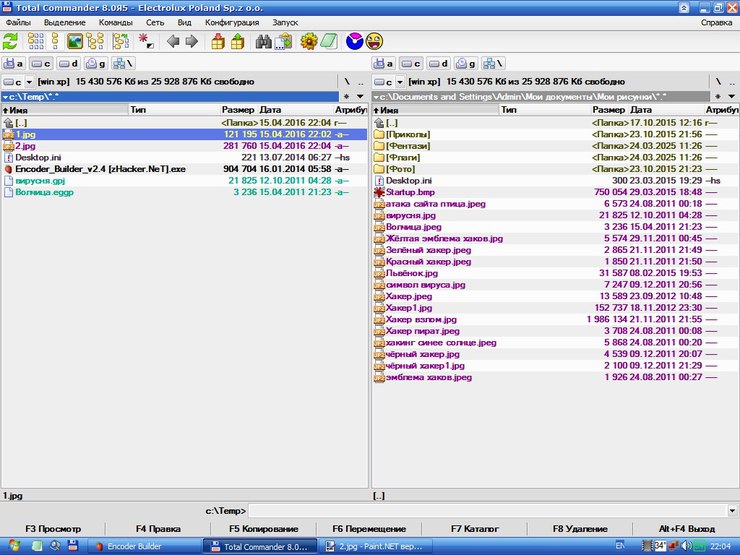Image resolution: width=740 pixels, height=555 pixels.
Task: Click F3 Просмотр button
Action: pyautogui.click(x=53, y=529)
